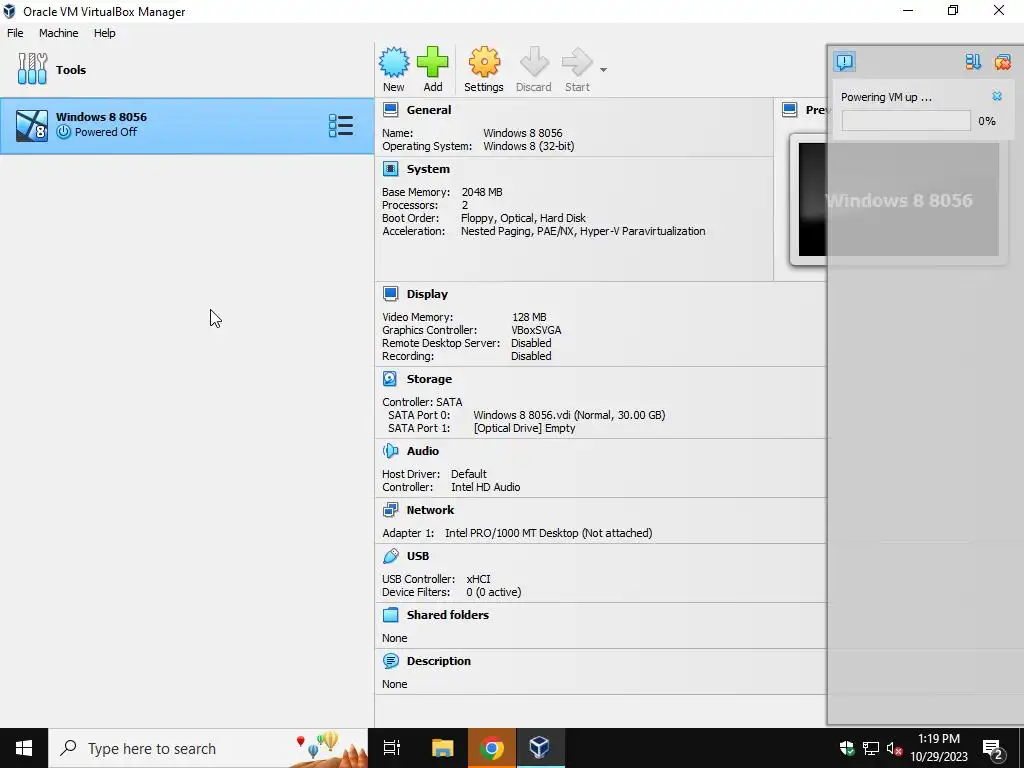Click the Windows 8 8056.vdi disk text

[x=569, y=415]
